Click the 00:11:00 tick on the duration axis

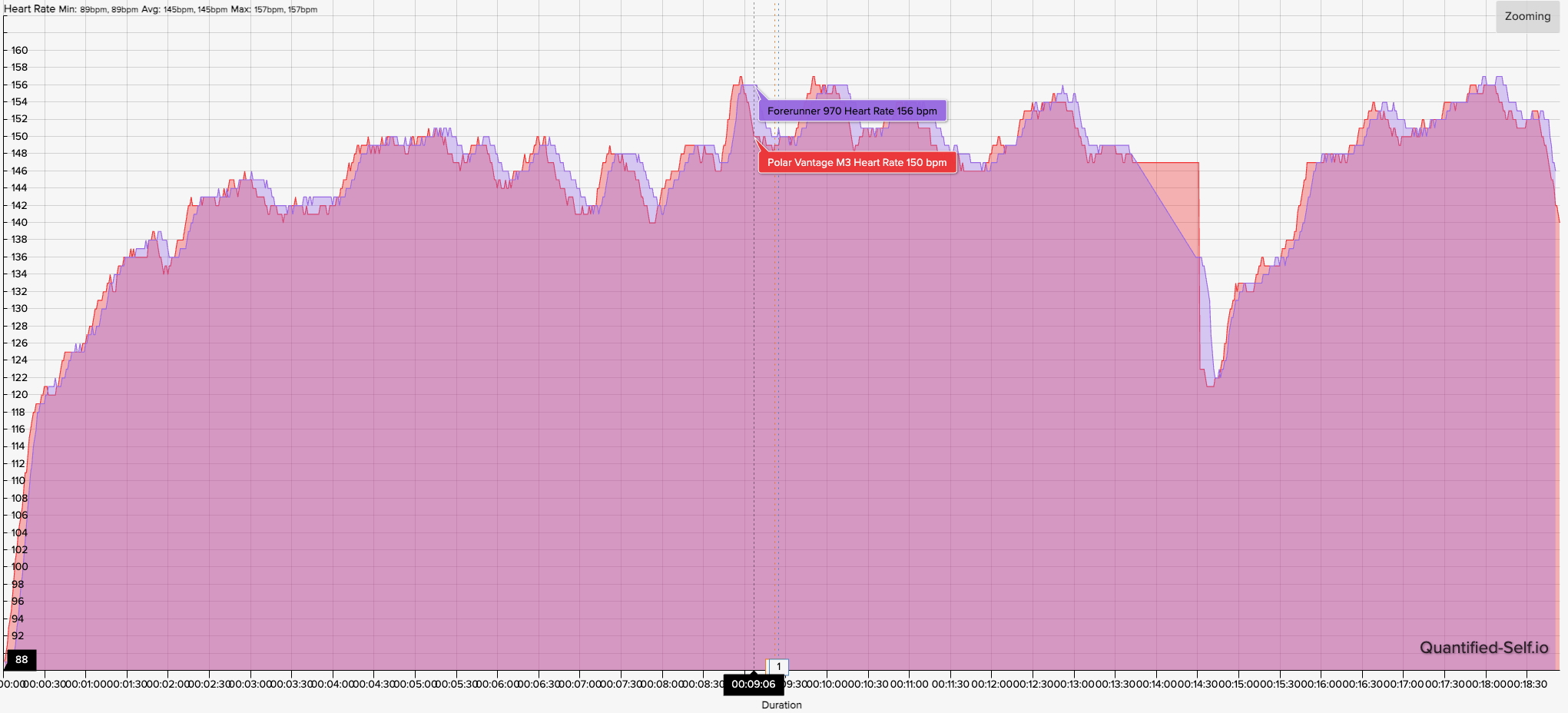tap(909, 684)
